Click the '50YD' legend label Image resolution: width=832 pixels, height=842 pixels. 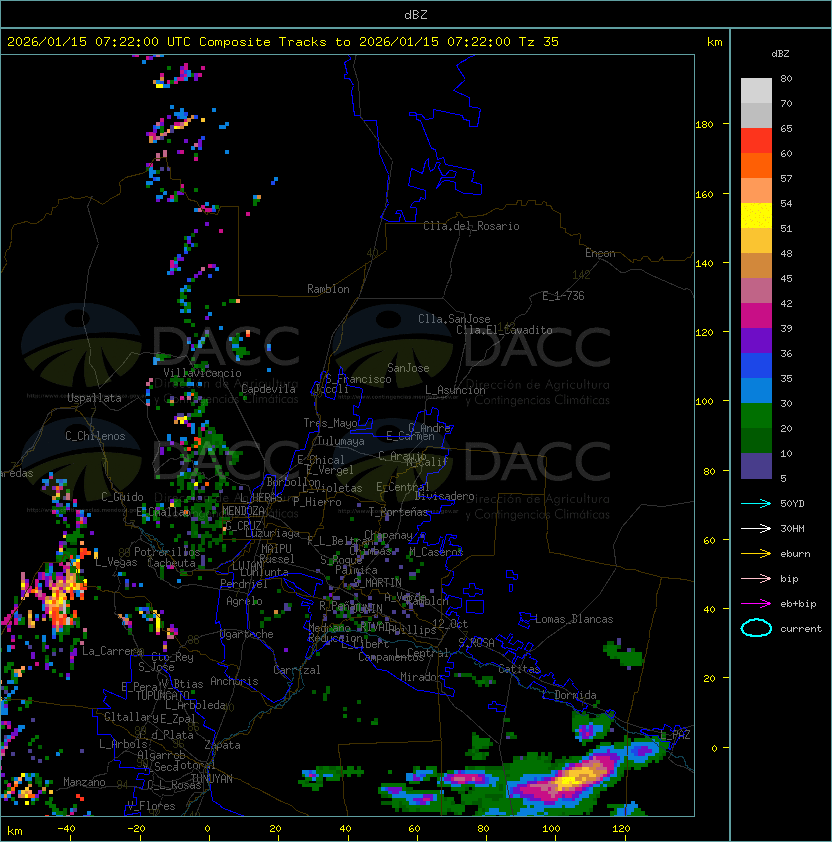coord(792,503)
